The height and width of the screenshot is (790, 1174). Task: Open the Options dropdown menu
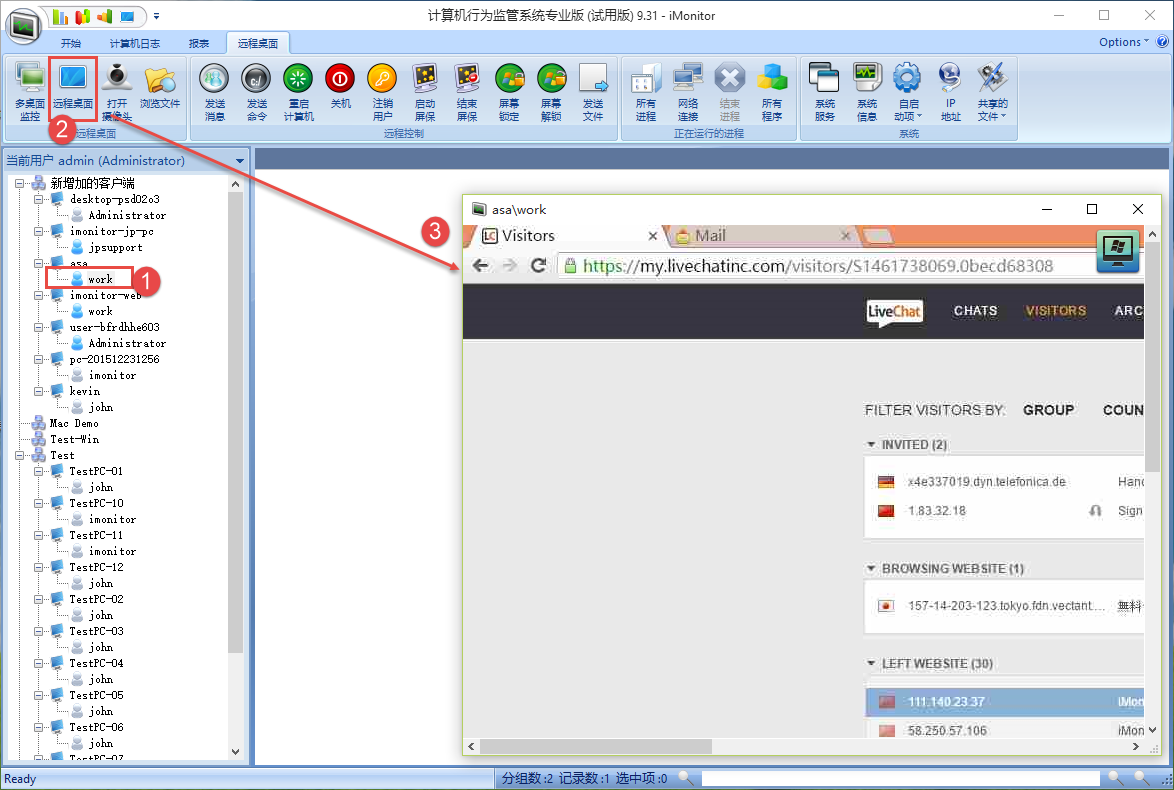pos(1123,42)
